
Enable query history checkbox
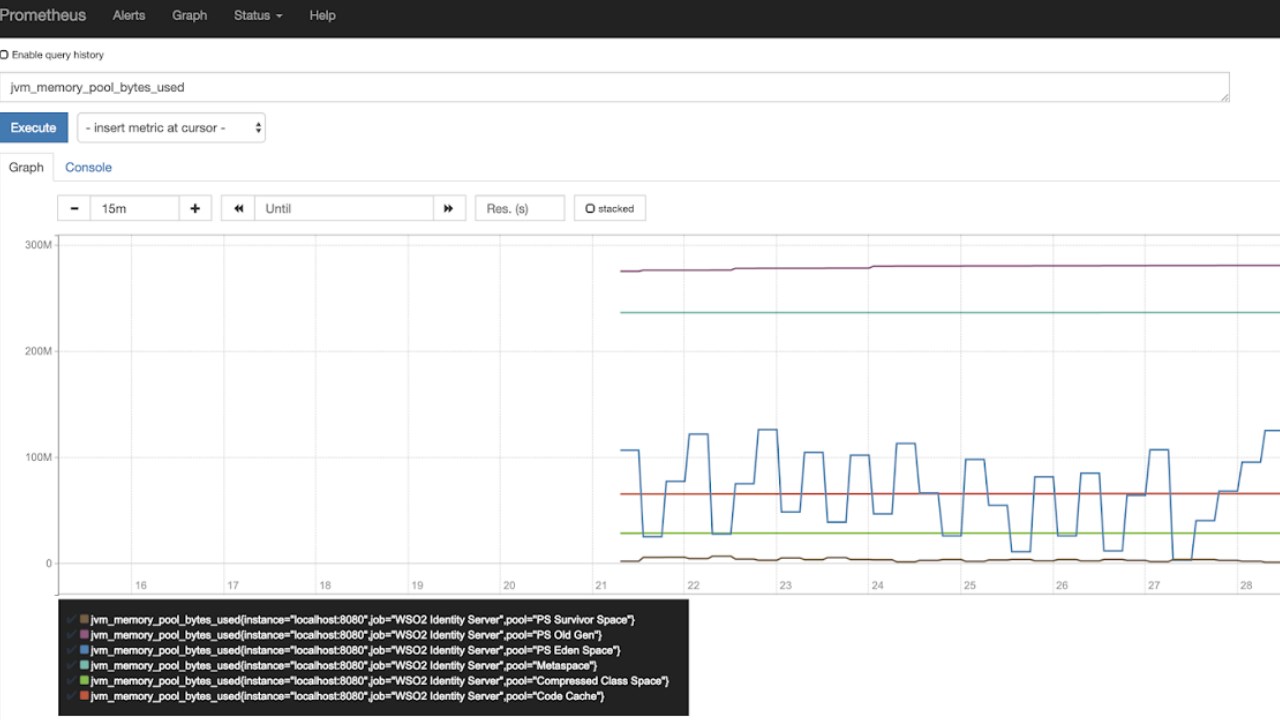[4, 55]
